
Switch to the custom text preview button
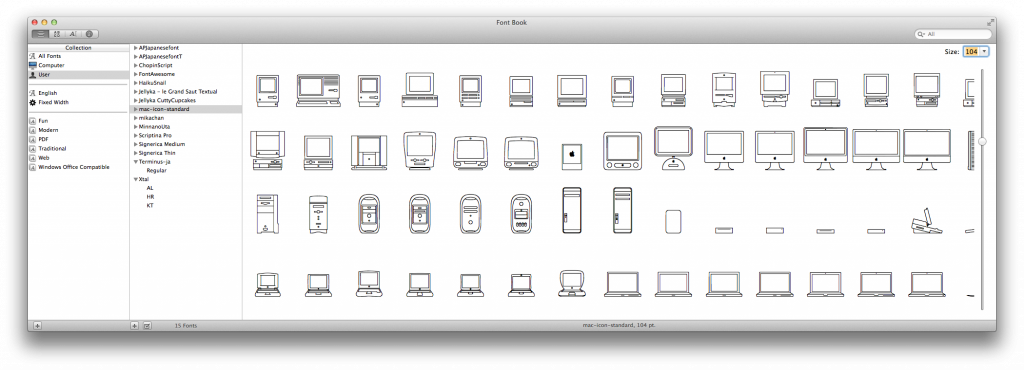(72, 34)
